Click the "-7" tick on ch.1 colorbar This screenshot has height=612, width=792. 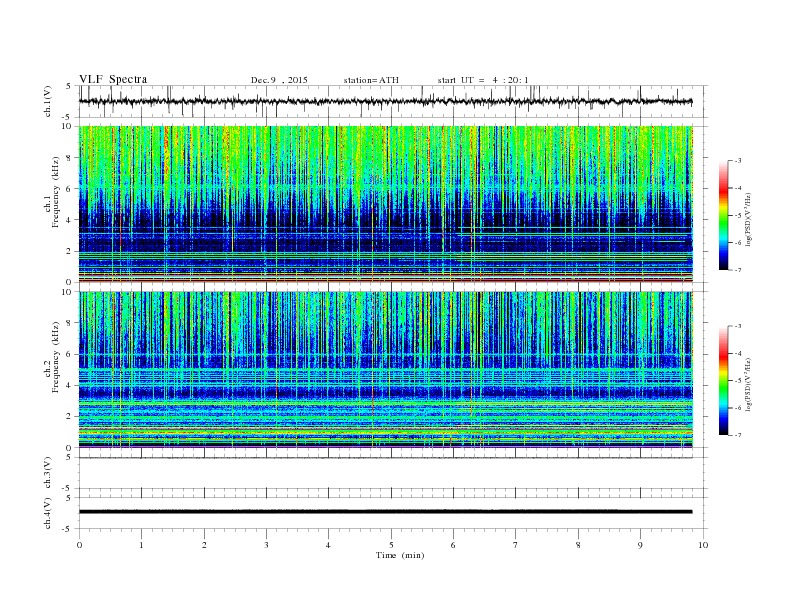(738, 270)
